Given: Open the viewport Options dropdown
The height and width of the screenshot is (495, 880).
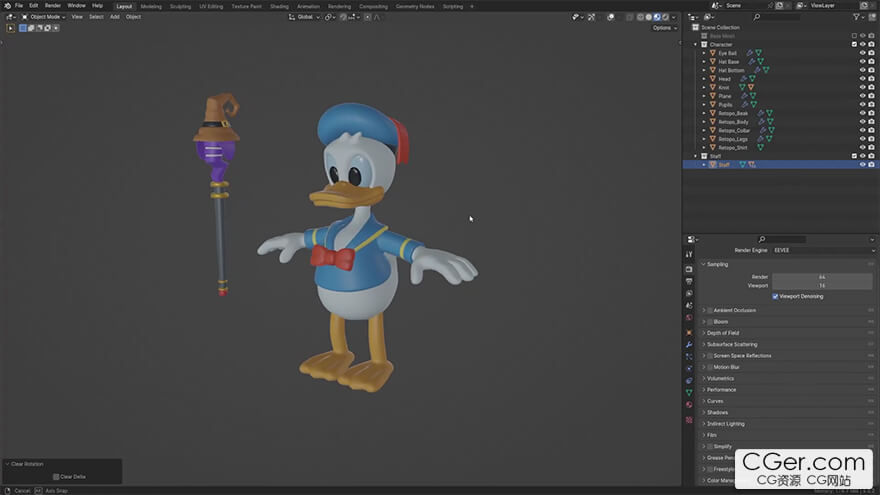Looking at the screenshot, I should click(x=664, y=28).
